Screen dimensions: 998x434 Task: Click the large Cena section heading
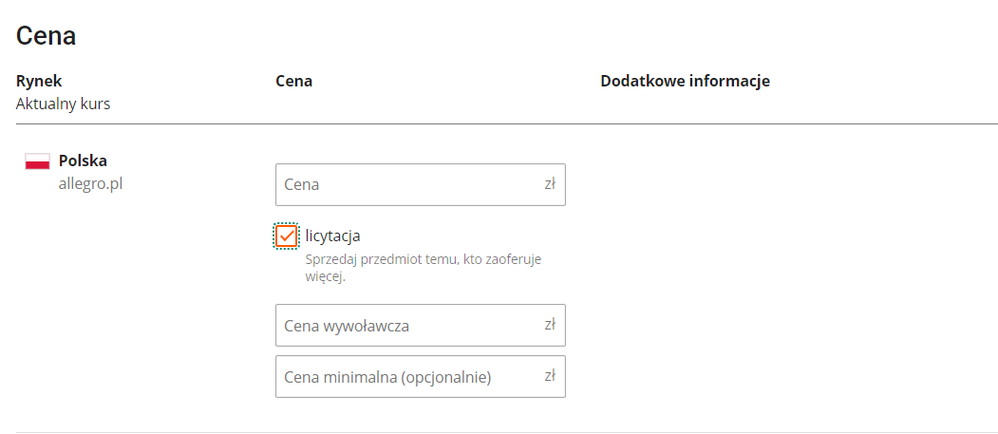(x=46, y=36)
